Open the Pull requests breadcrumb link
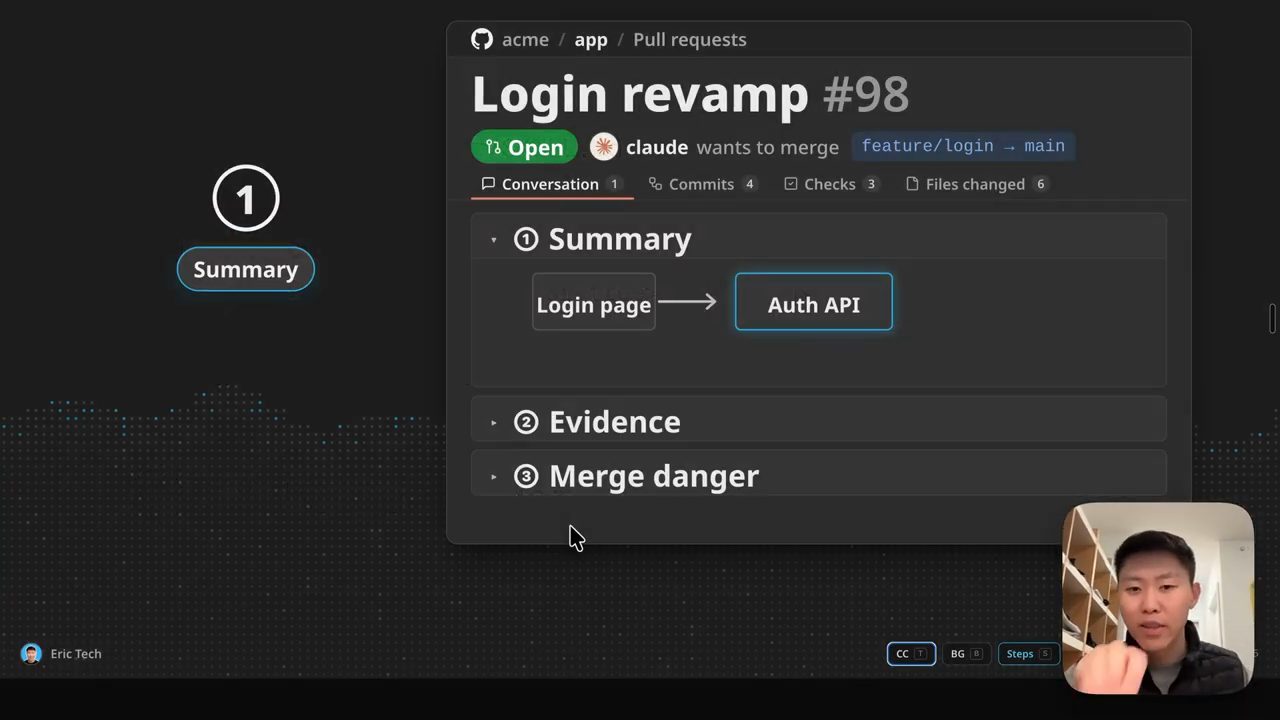Screen dimensions: 1280x720 [x=690, y=39]
